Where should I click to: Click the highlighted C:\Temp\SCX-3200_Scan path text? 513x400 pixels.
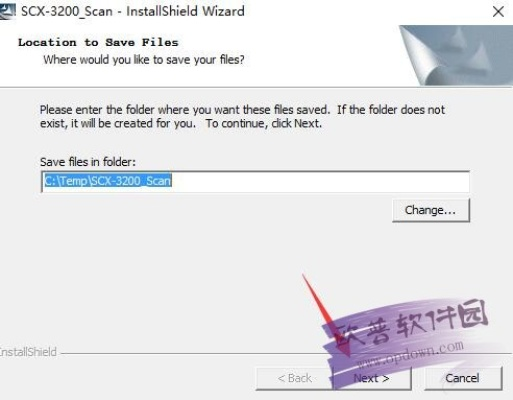pyautogui.click(x=108, y=181)
